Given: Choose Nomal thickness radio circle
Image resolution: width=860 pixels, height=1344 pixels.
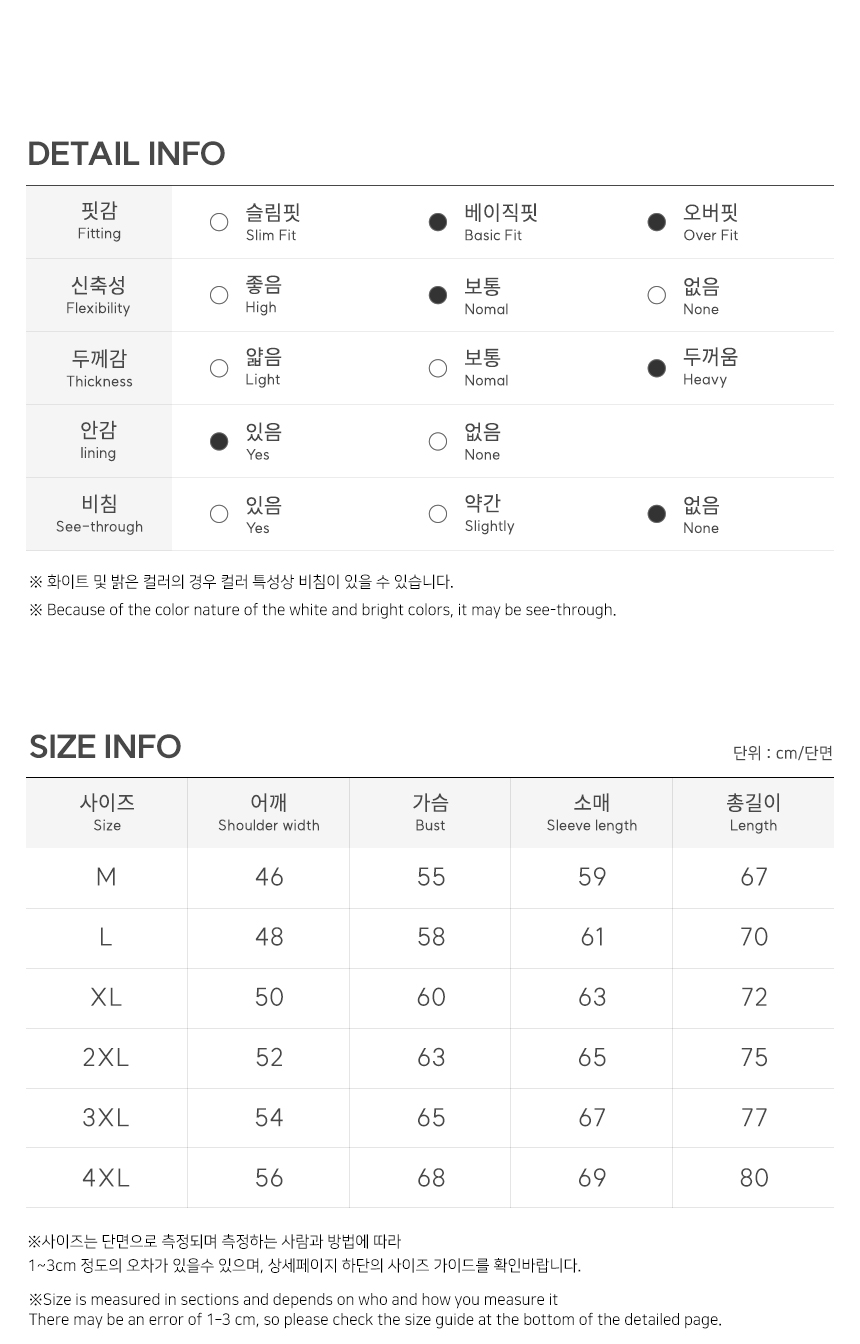Looking at the screenshot, I should [438, 368].
